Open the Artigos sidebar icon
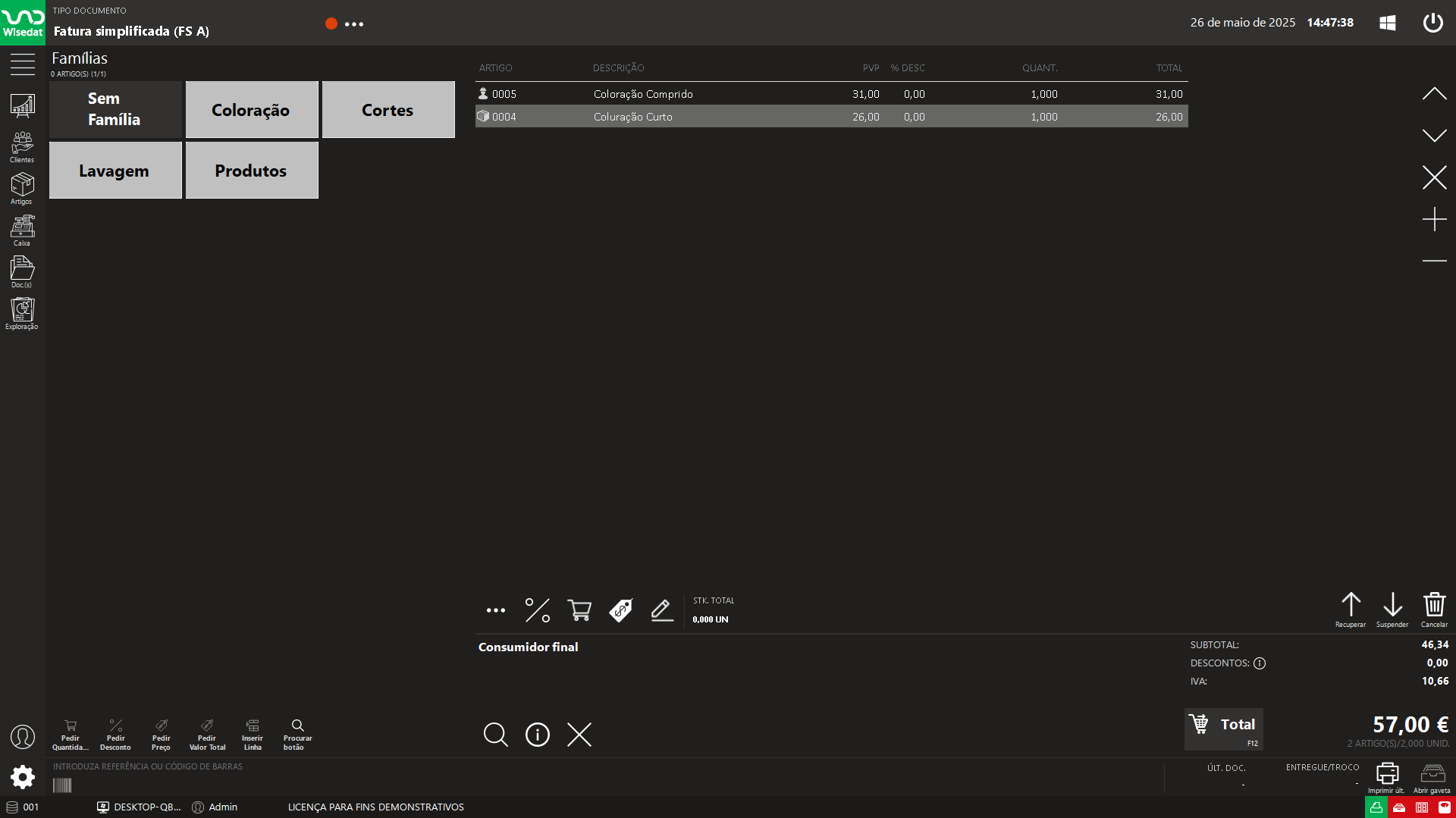 click(x=22, y=188)
